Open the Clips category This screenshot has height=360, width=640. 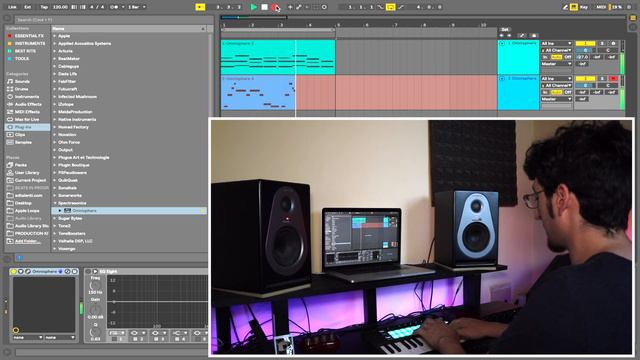pyautogui.click(x=20, y=135)
